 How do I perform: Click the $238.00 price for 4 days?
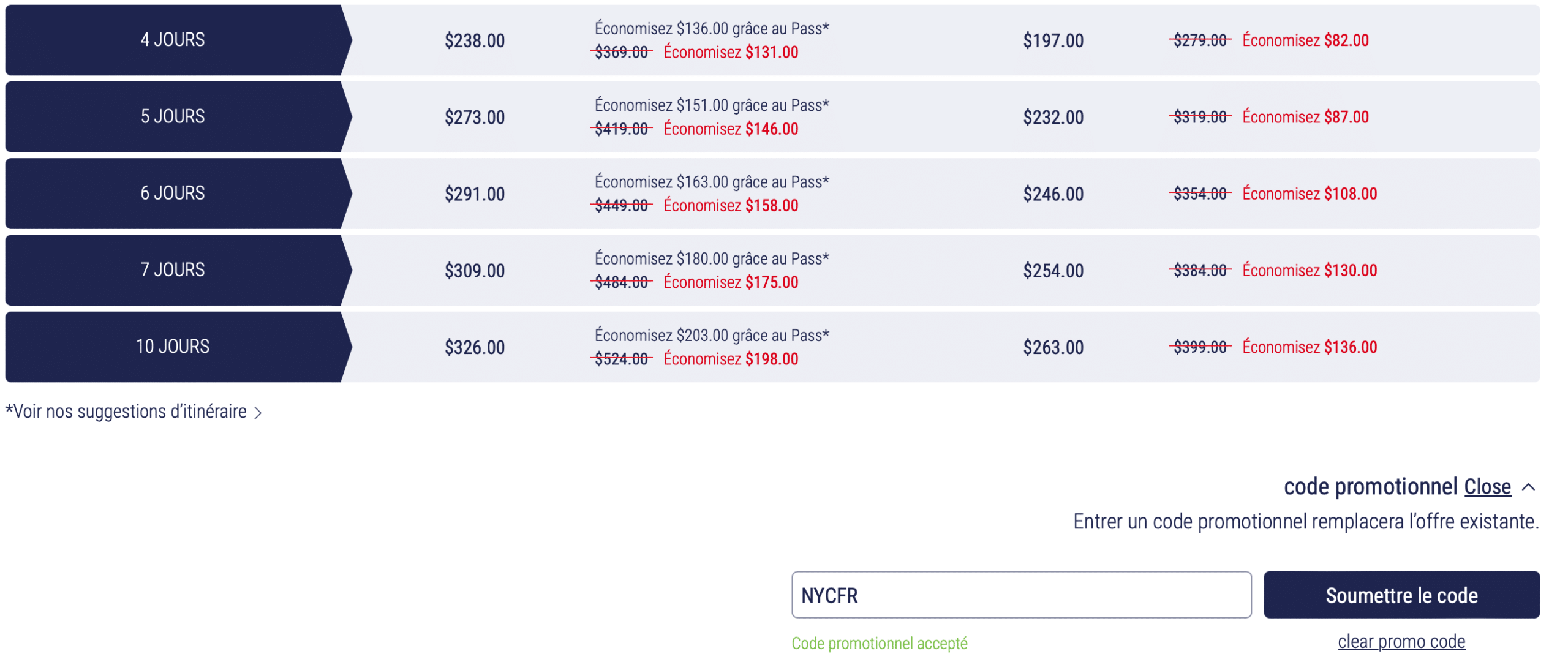point(475,40)
